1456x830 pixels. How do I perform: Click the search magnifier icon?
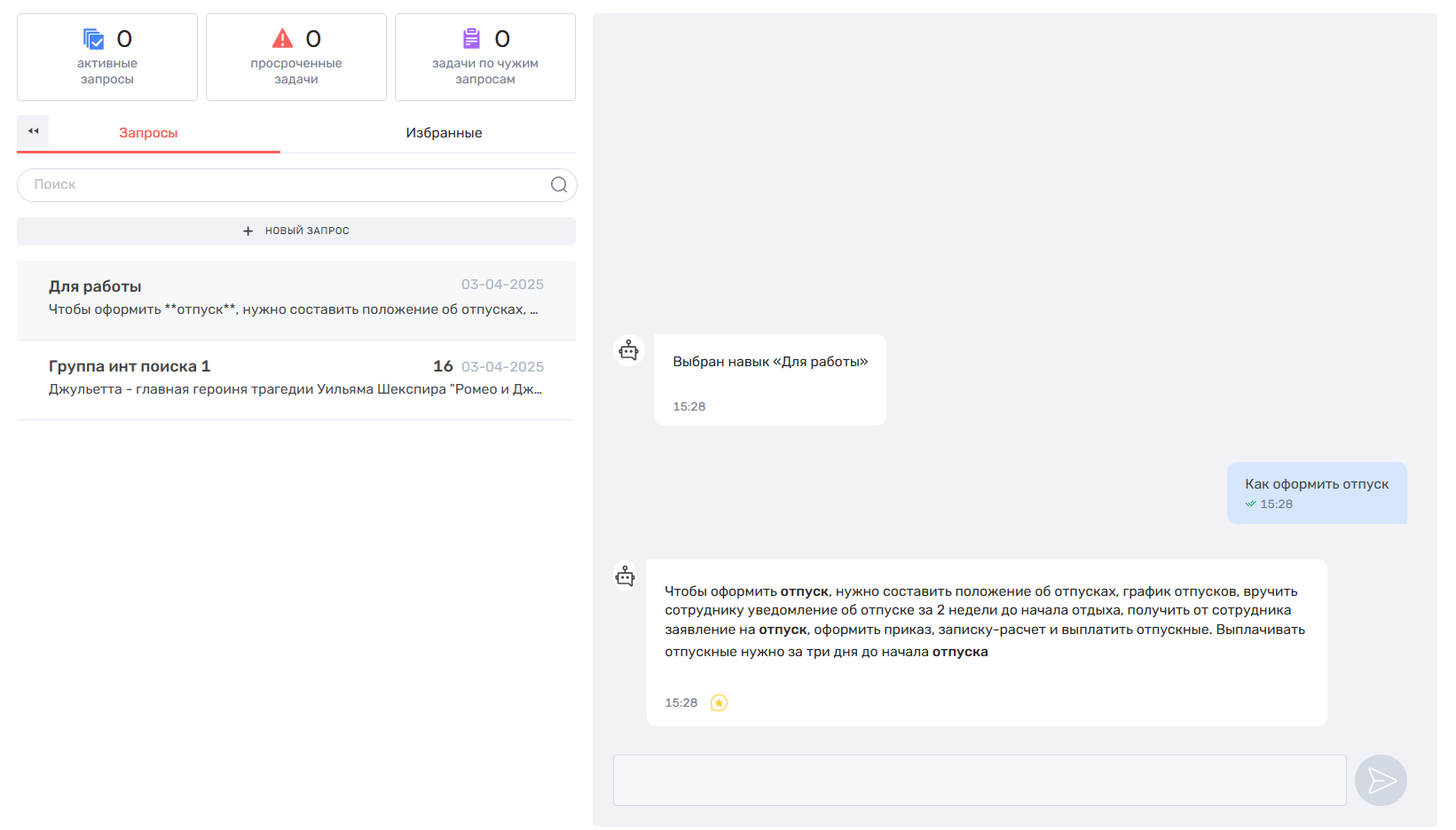(559, 184)
